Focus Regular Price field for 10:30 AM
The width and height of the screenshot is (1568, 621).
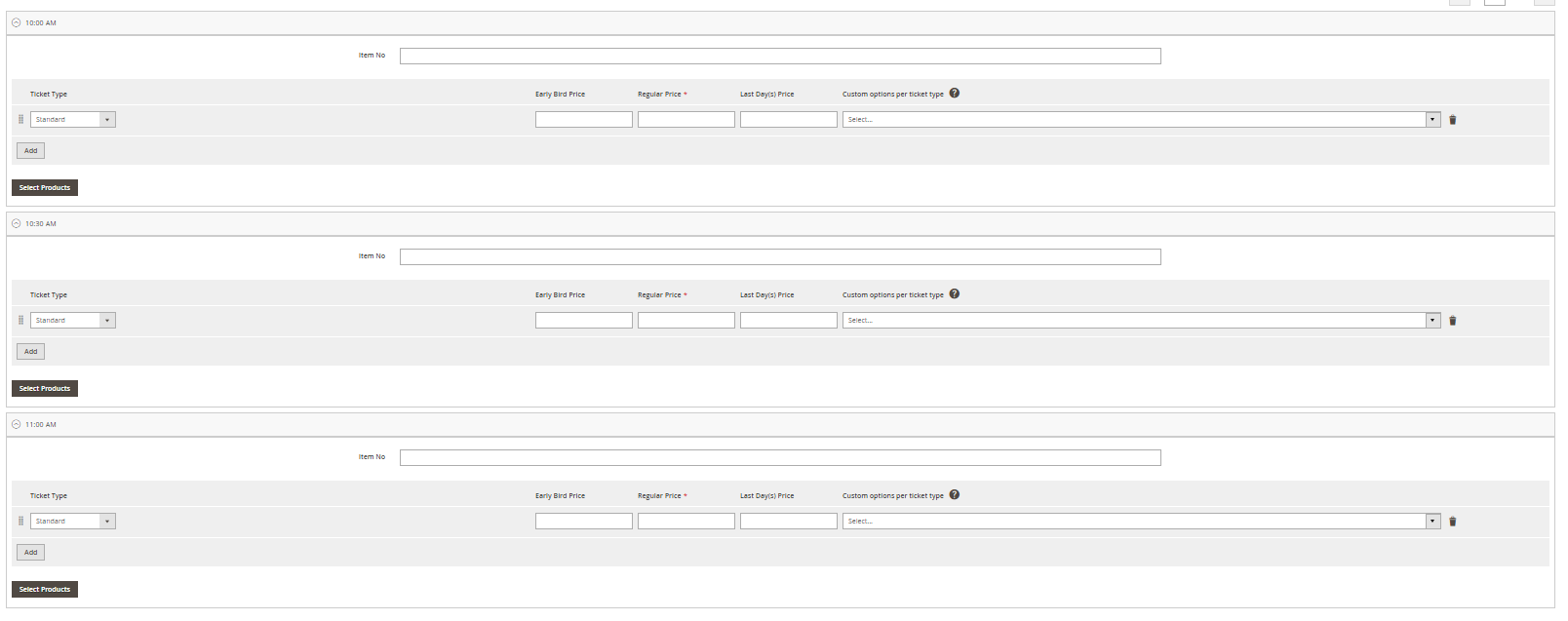coord(686,321)
